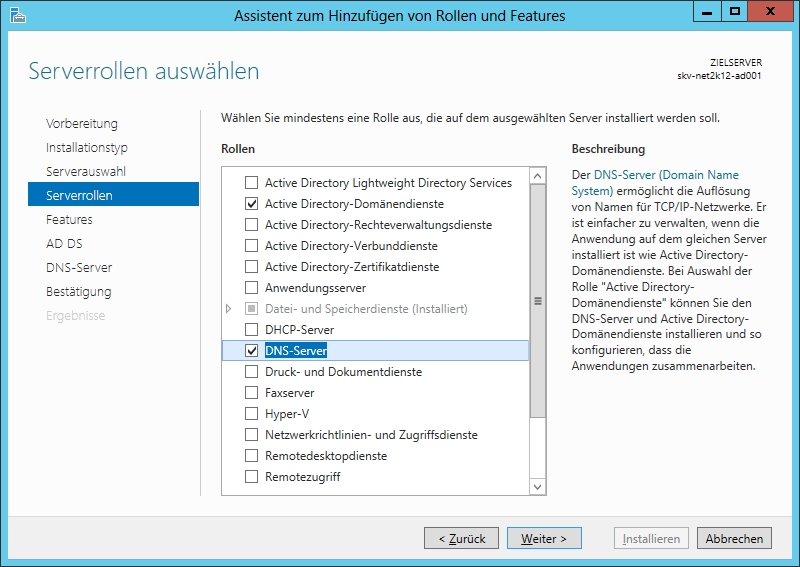
Task: Enable the Hyper-V role checkbox
Action: [251, 414]
